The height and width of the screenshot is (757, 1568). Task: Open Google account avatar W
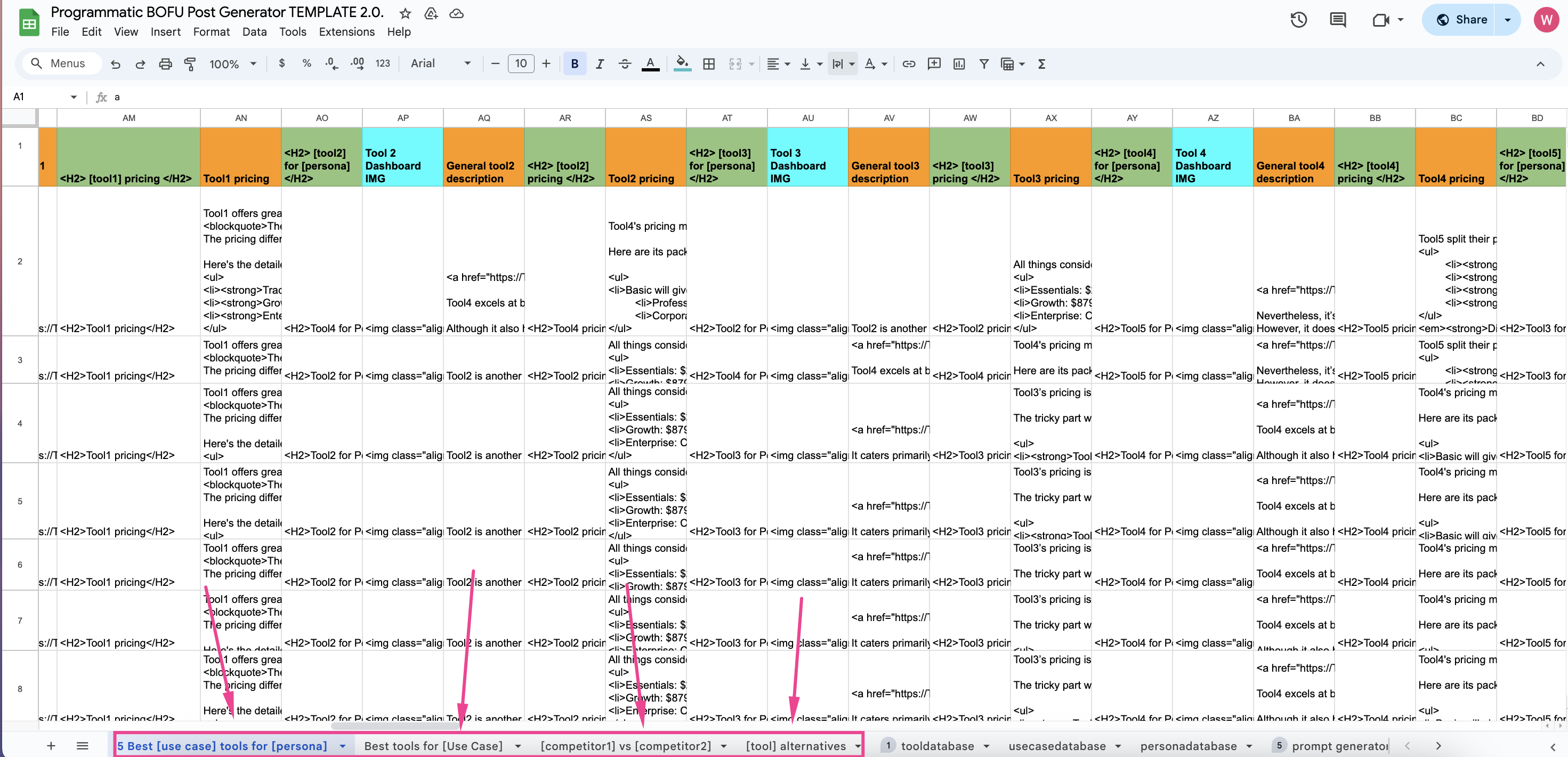[1546, 20]
